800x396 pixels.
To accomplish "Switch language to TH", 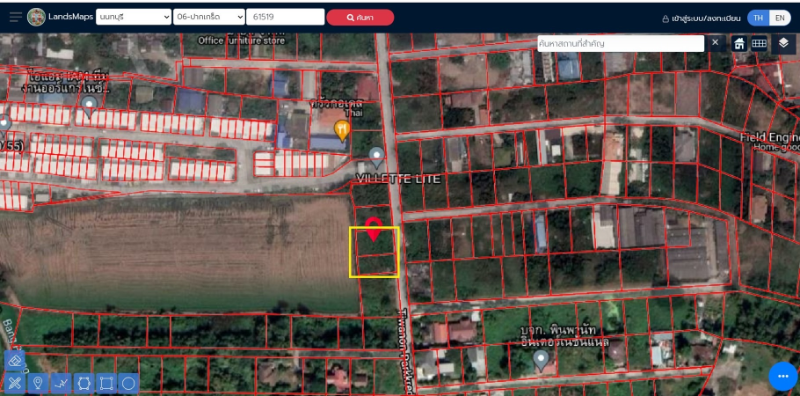I will tap(759, 17).
